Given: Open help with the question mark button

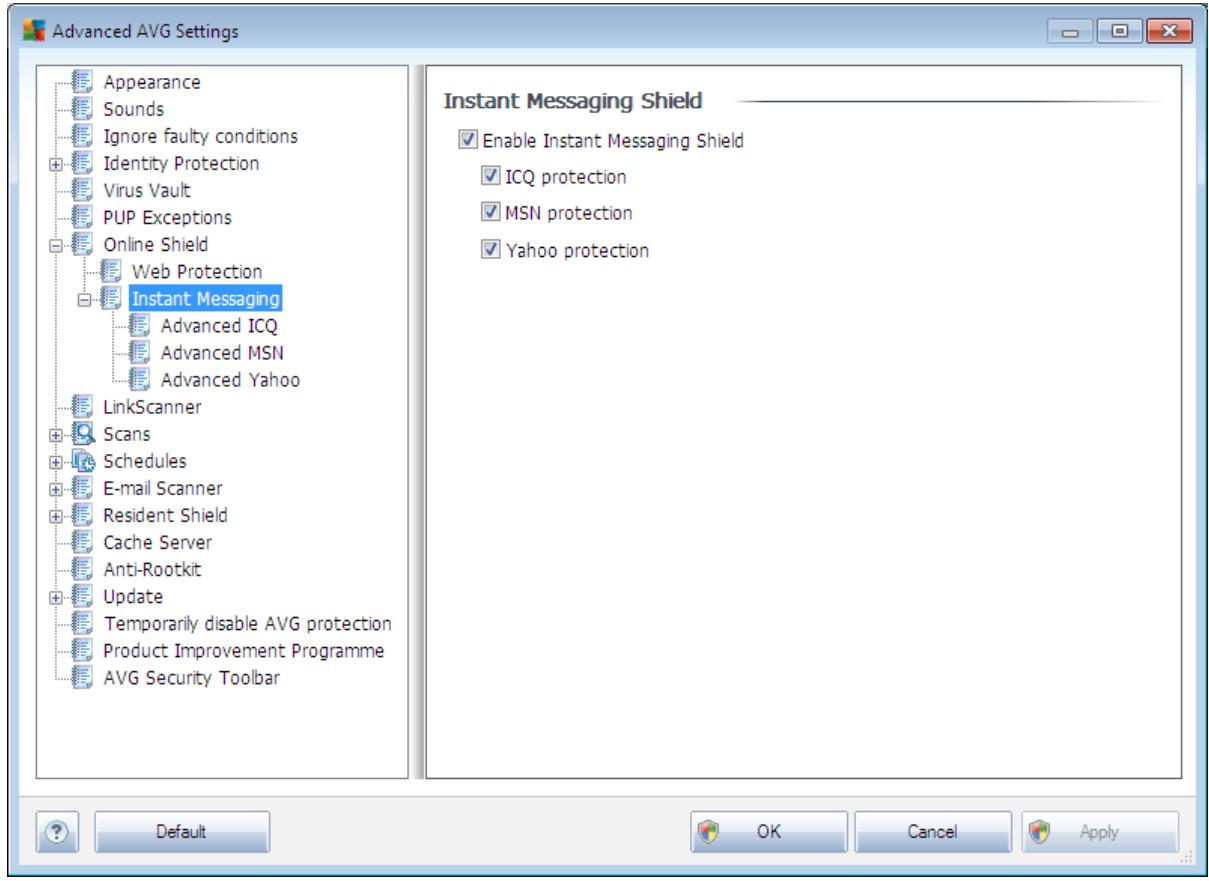Looking at the screenshot, I should (x=58, y=831).
